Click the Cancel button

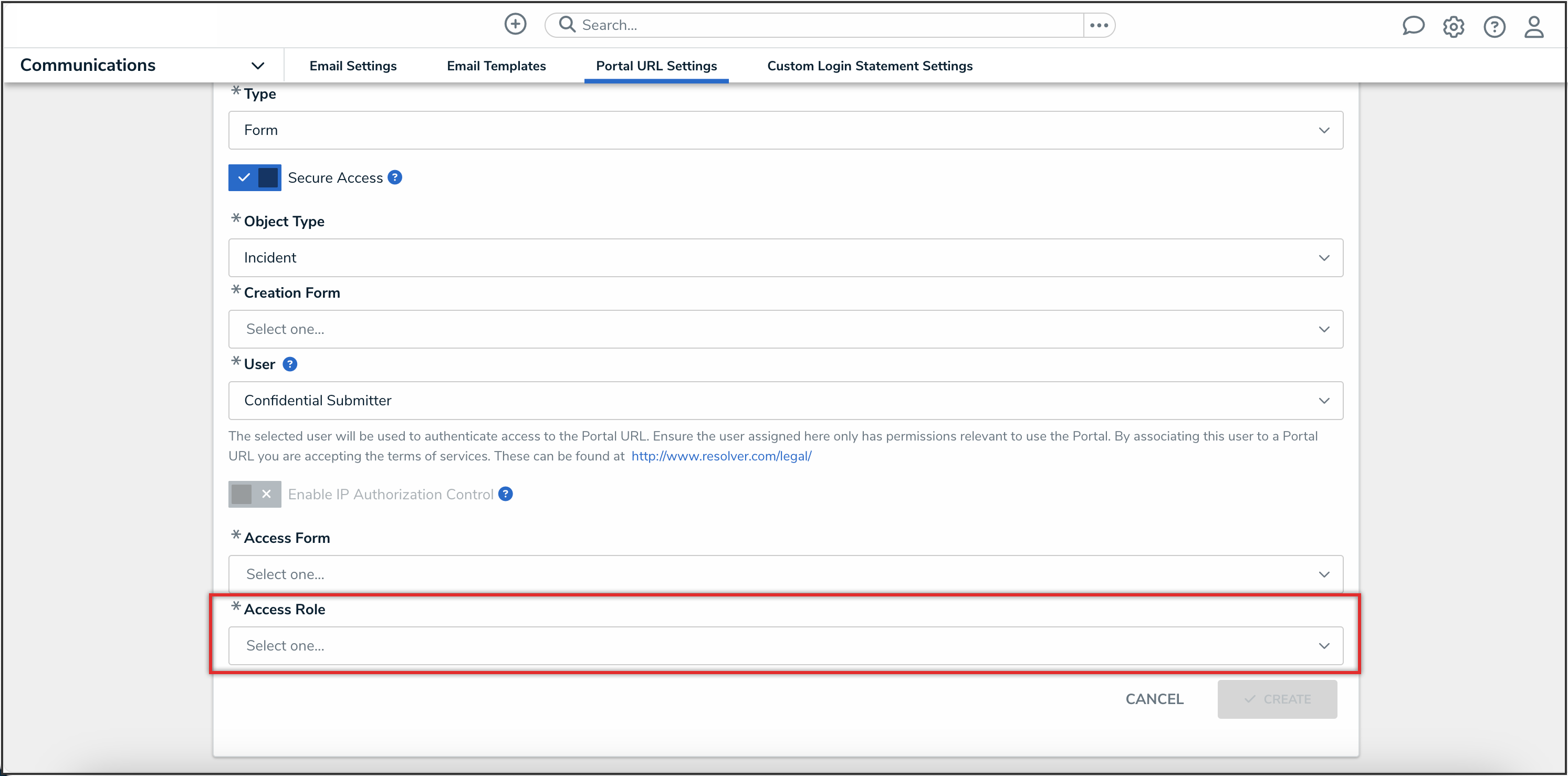(x=1154, y=699)
